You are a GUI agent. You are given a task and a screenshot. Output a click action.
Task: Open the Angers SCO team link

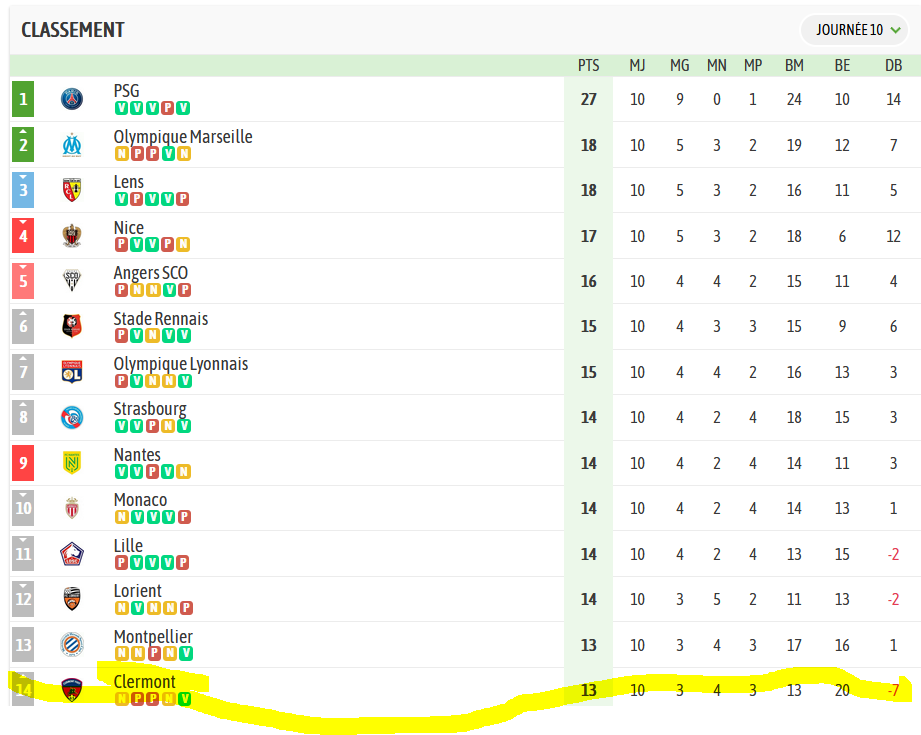click(x=150, y=273)
